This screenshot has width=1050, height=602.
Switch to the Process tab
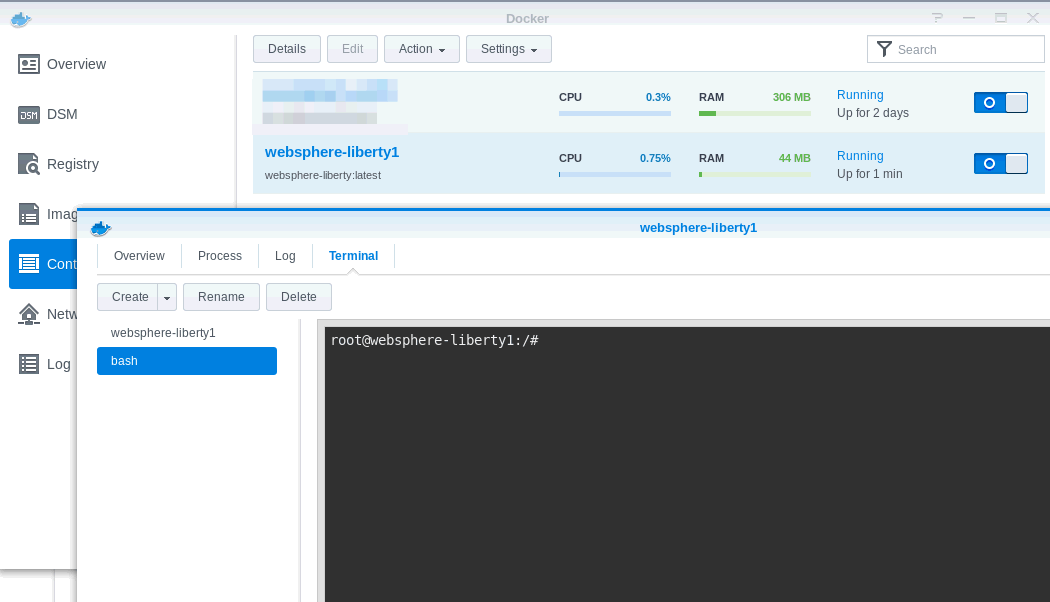click(x=219, y=256)
